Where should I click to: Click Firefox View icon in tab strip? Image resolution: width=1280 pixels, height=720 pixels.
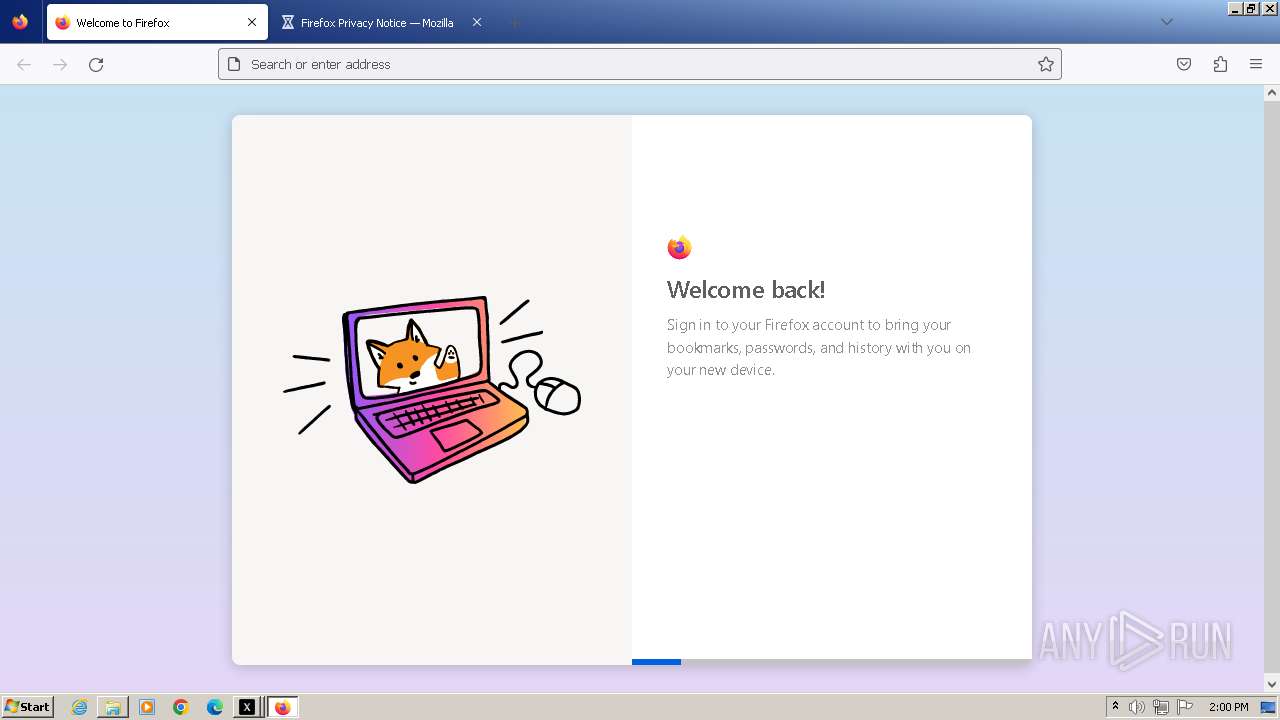click(x=20, y=22)
